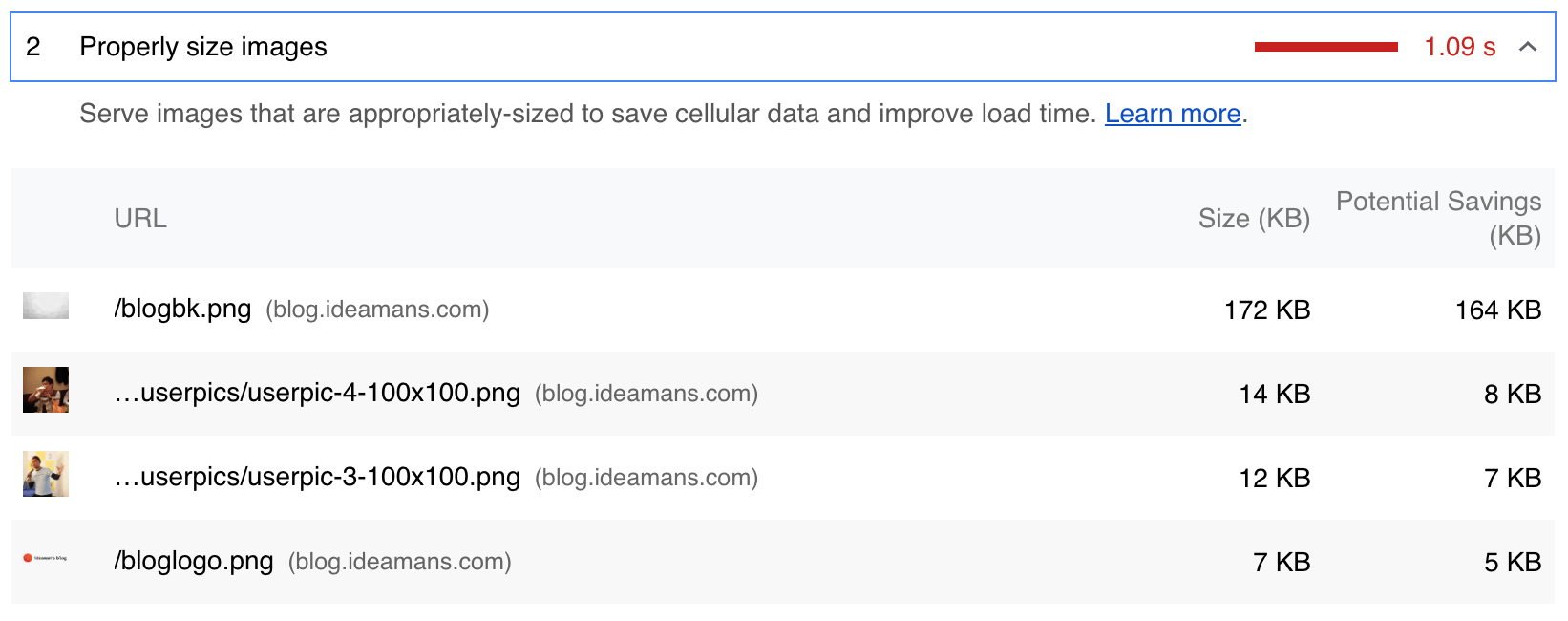Image resolution: width=1568 pixels, height=621 pixels.
Task: Click the Potential Savings (KB) header
Action: (x=1438, y=219)
